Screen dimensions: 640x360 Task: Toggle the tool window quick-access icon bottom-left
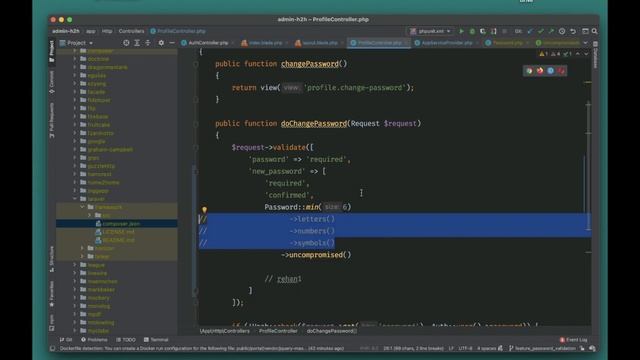[53, 348]
